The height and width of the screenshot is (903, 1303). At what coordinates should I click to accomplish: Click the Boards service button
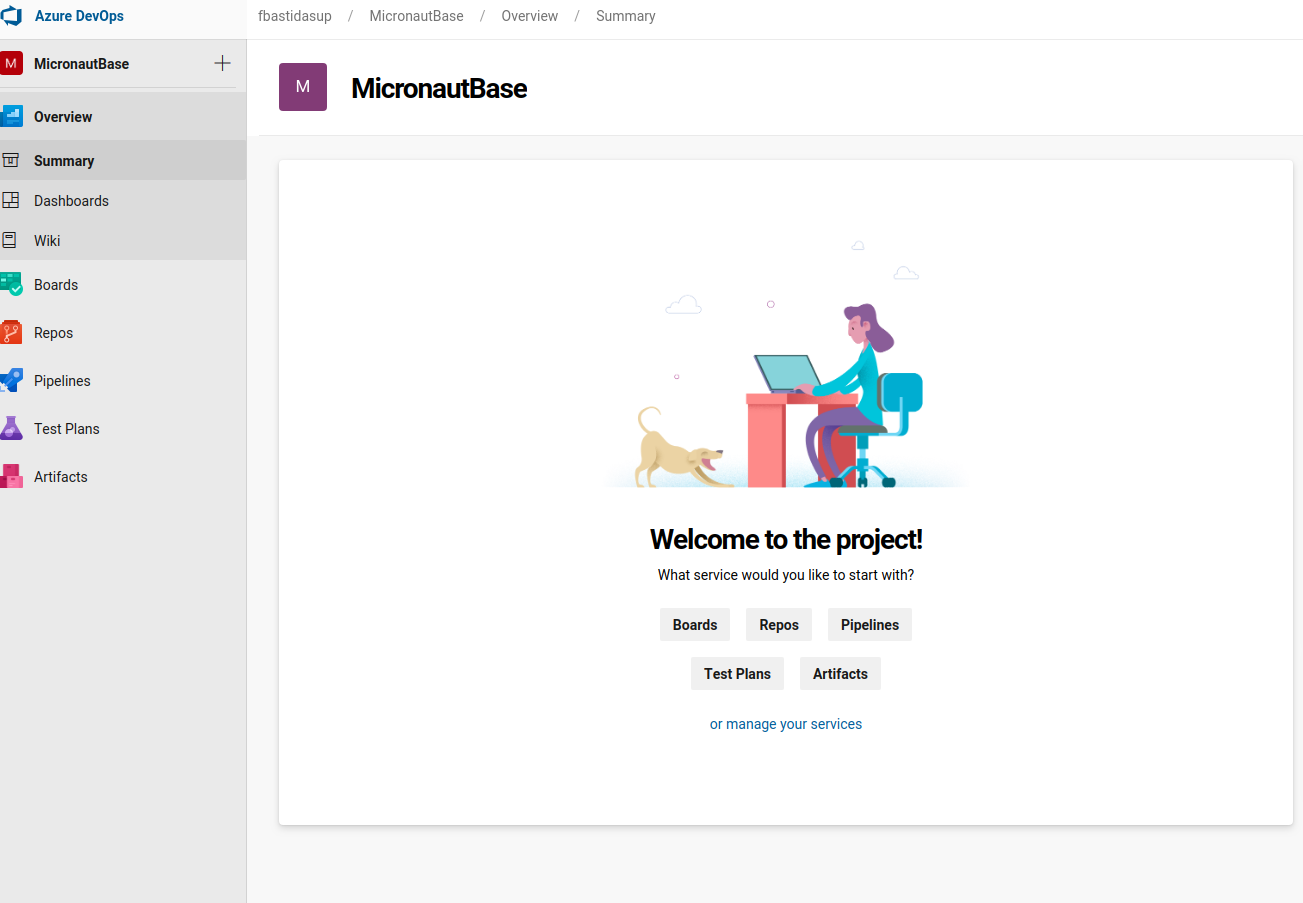[x=695, y=625]
